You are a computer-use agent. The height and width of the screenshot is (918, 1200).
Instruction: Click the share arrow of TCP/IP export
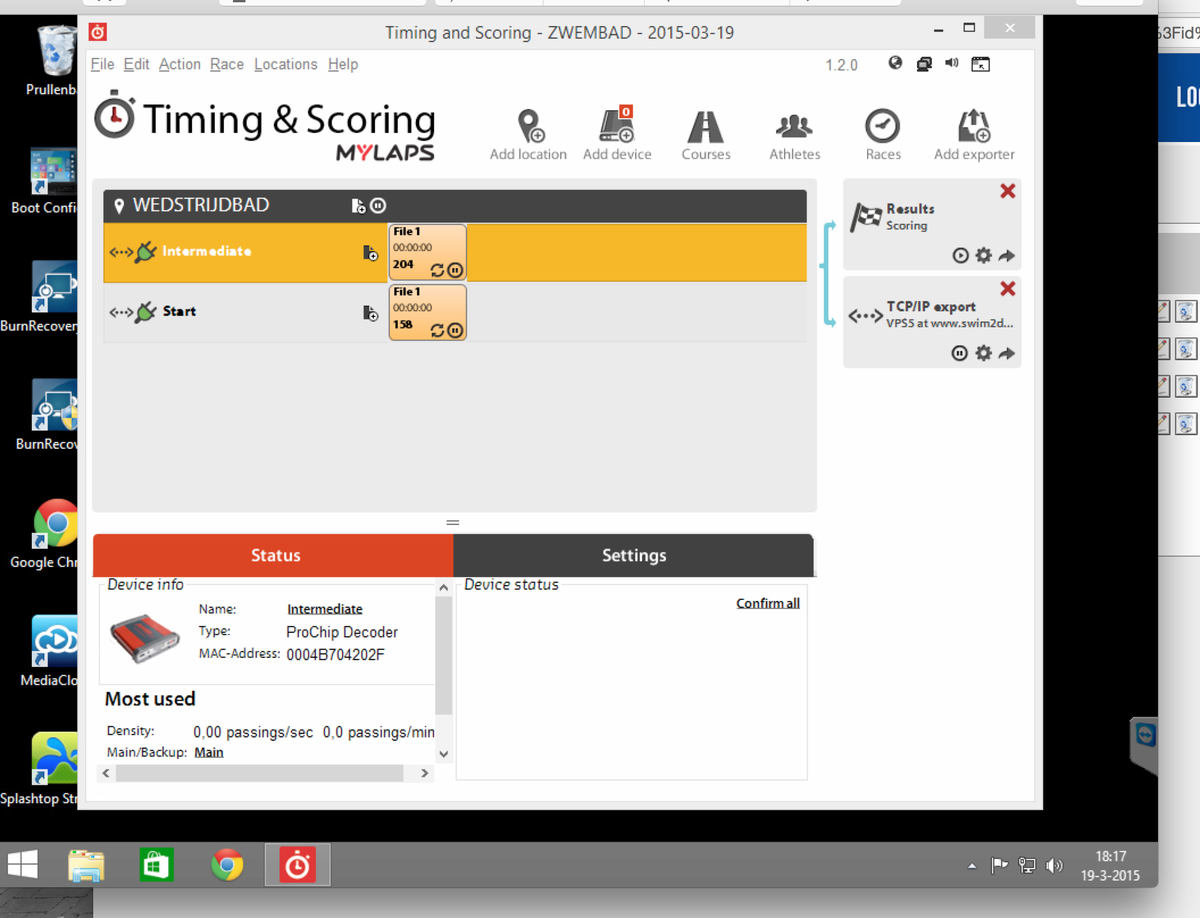1006,353
